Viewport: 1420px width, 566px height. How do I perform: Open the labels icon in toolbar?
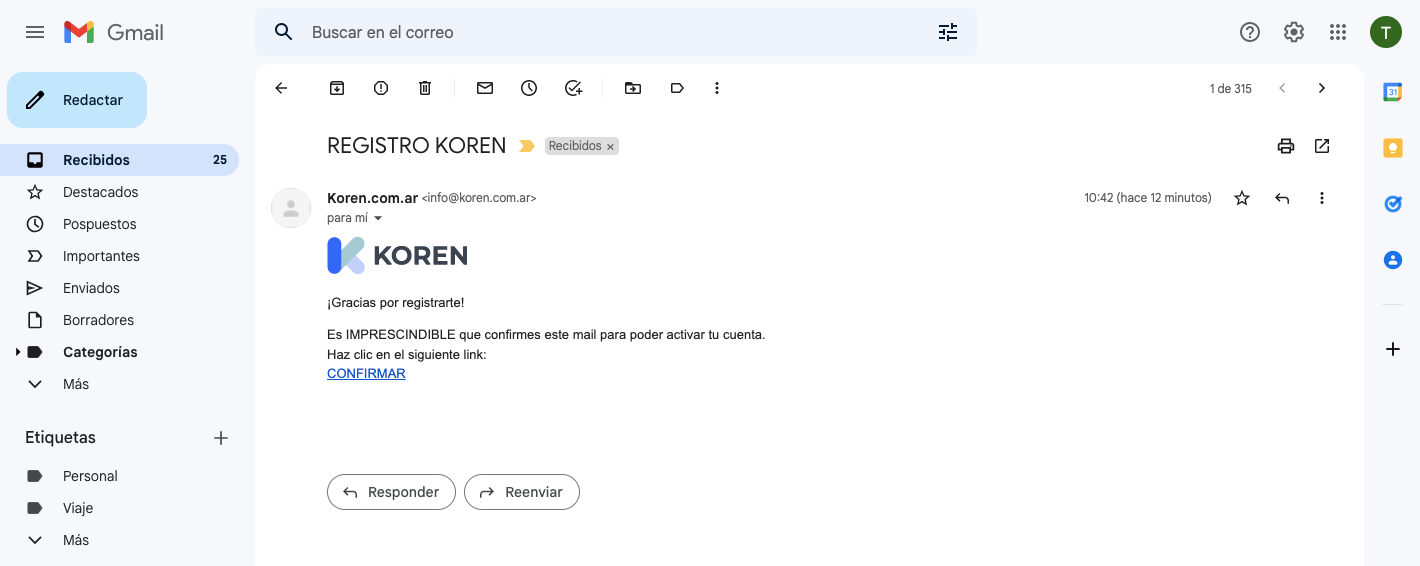(x=677, y=88)
